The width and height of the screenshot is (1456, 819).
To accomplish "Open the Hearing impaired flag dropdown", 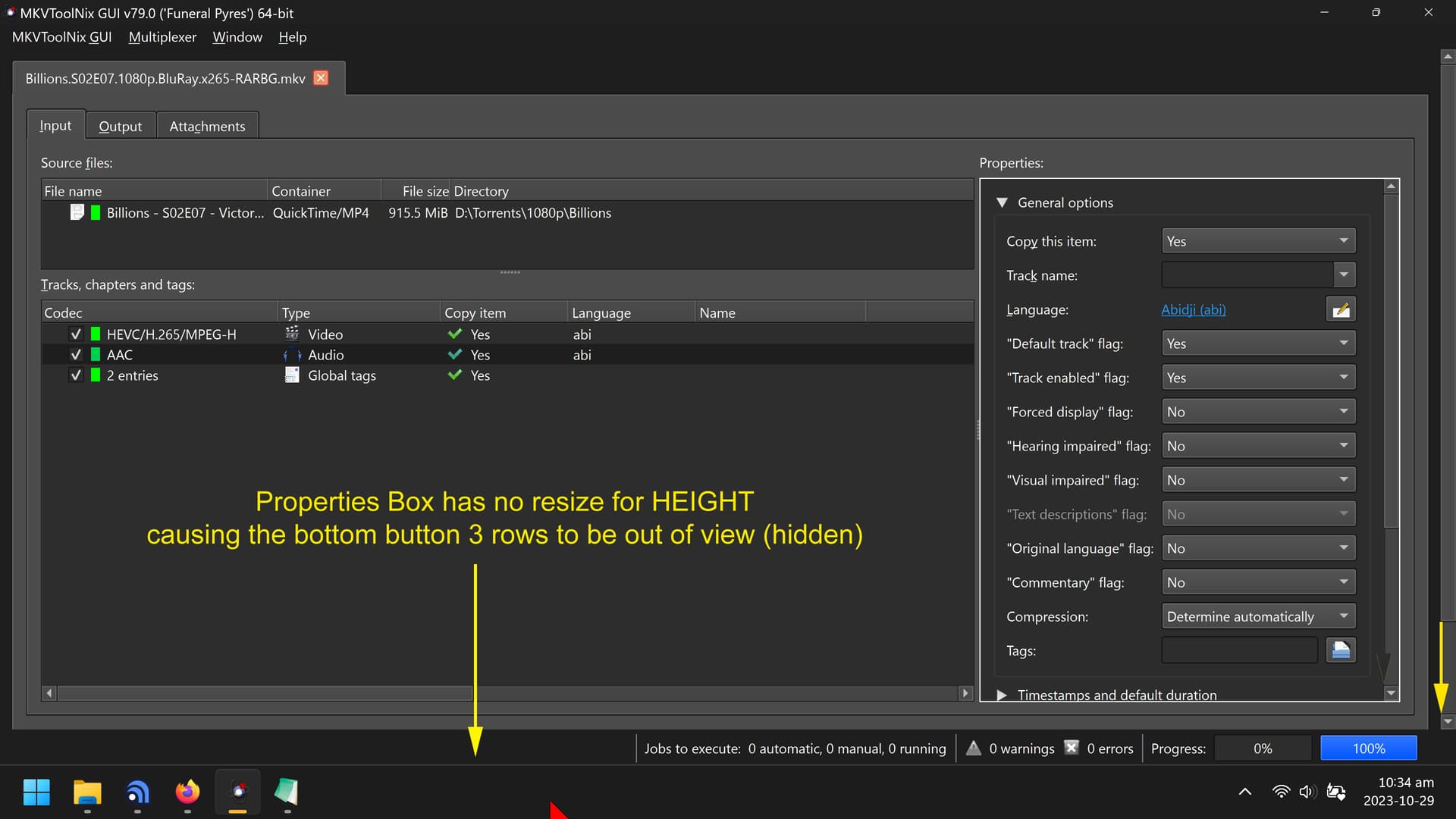I will pos(1258,446).
